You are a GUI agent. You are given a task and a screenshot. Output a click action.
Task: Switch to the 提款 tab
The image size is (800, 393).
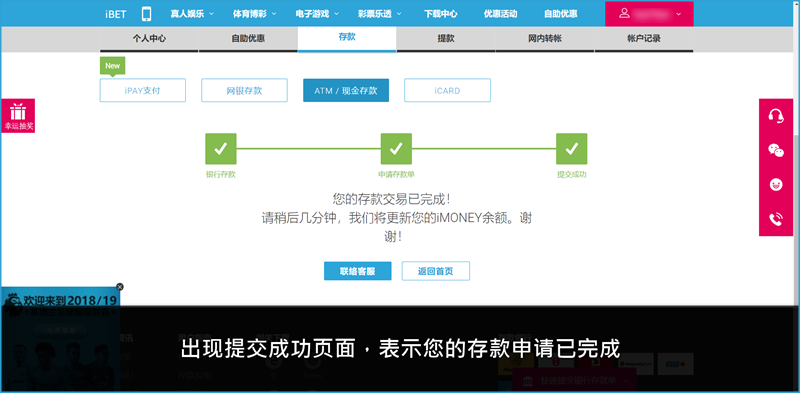coord(446,39)
